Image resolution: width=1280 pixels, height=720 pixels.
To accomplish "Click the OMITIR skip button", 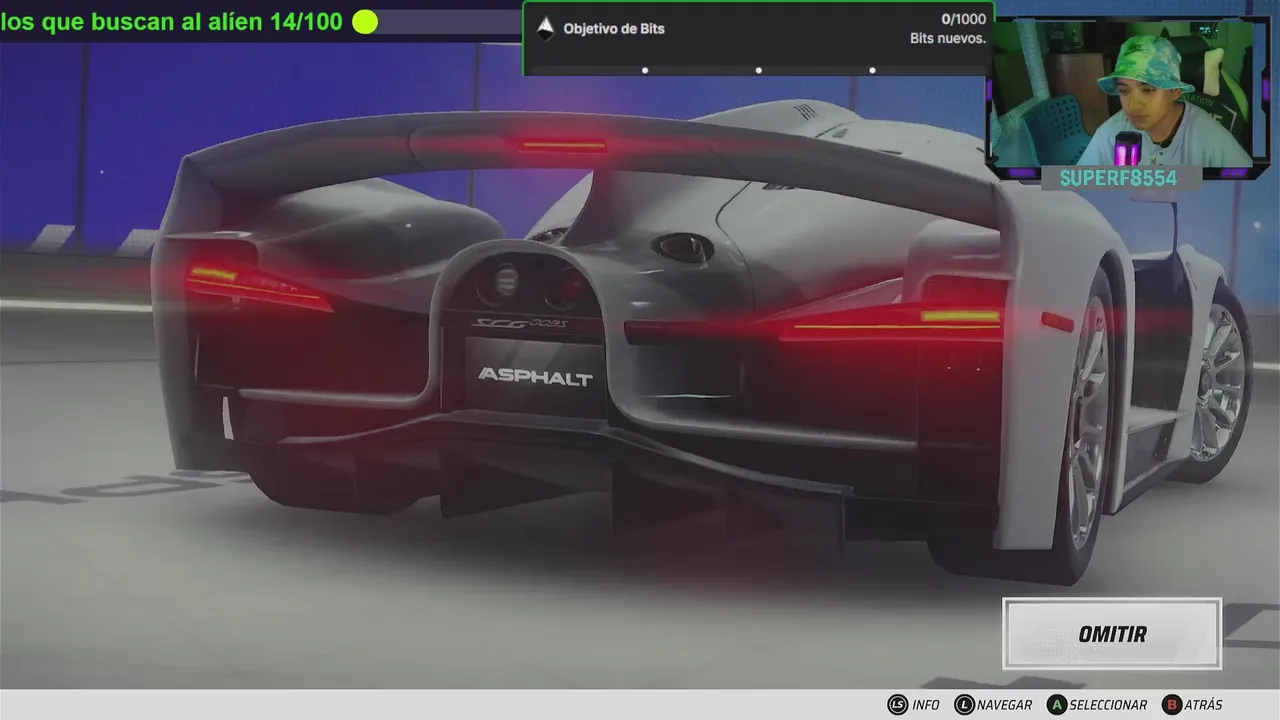I will click(x=1112, y=634).
